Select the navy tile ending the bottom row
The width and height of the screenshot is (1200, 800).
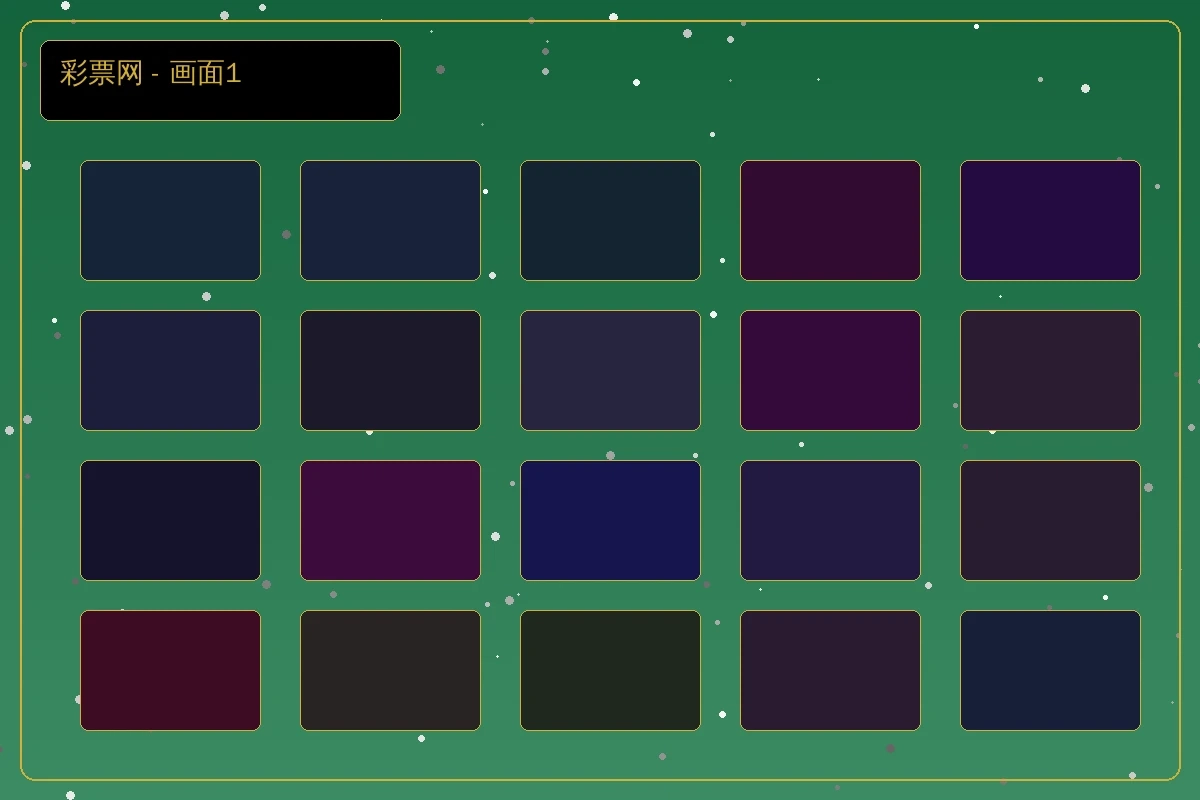tap(1050, 670)
